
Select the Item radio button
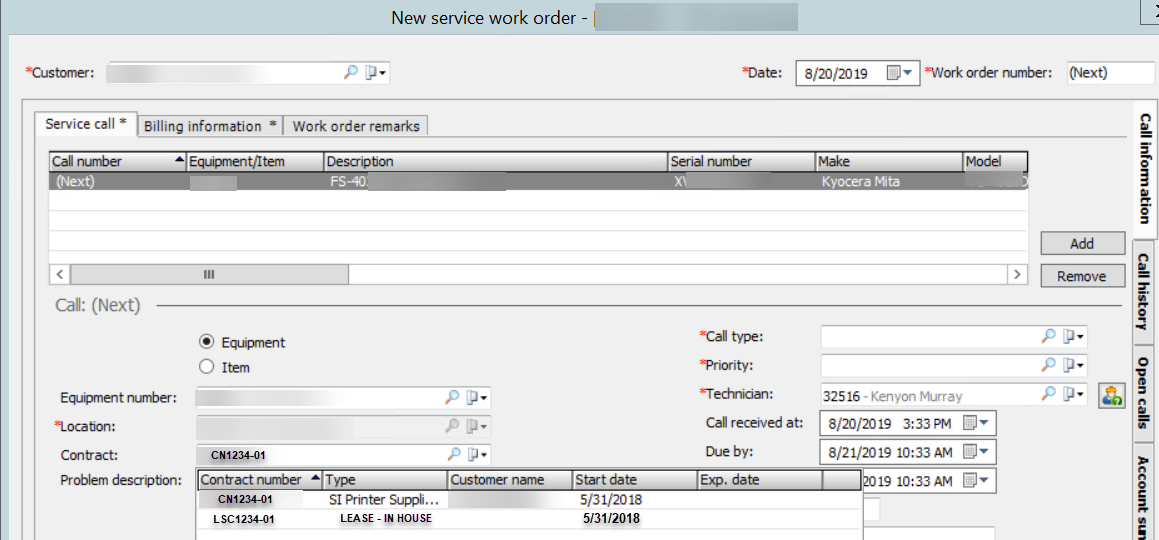pos(207,366)
